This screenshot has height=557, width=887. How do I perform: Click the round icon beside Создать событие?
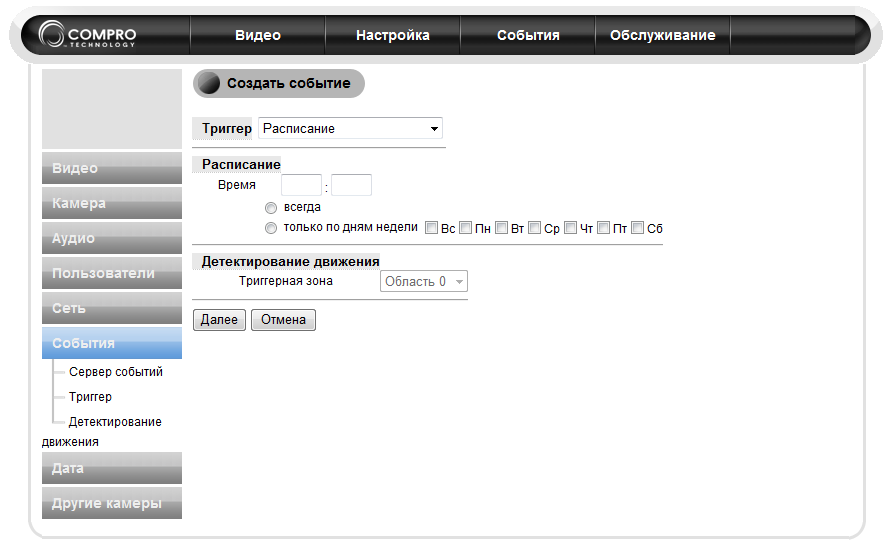point(208,84)
